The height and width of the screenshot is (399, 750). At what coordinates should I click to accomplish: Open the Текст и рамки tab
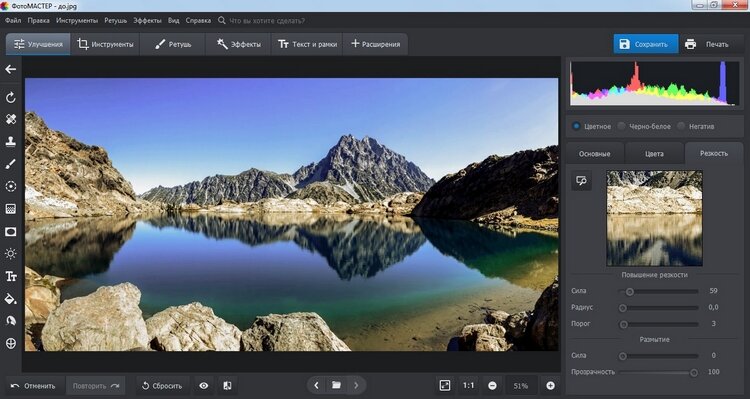pyautogui.click(x=307, y=44)
